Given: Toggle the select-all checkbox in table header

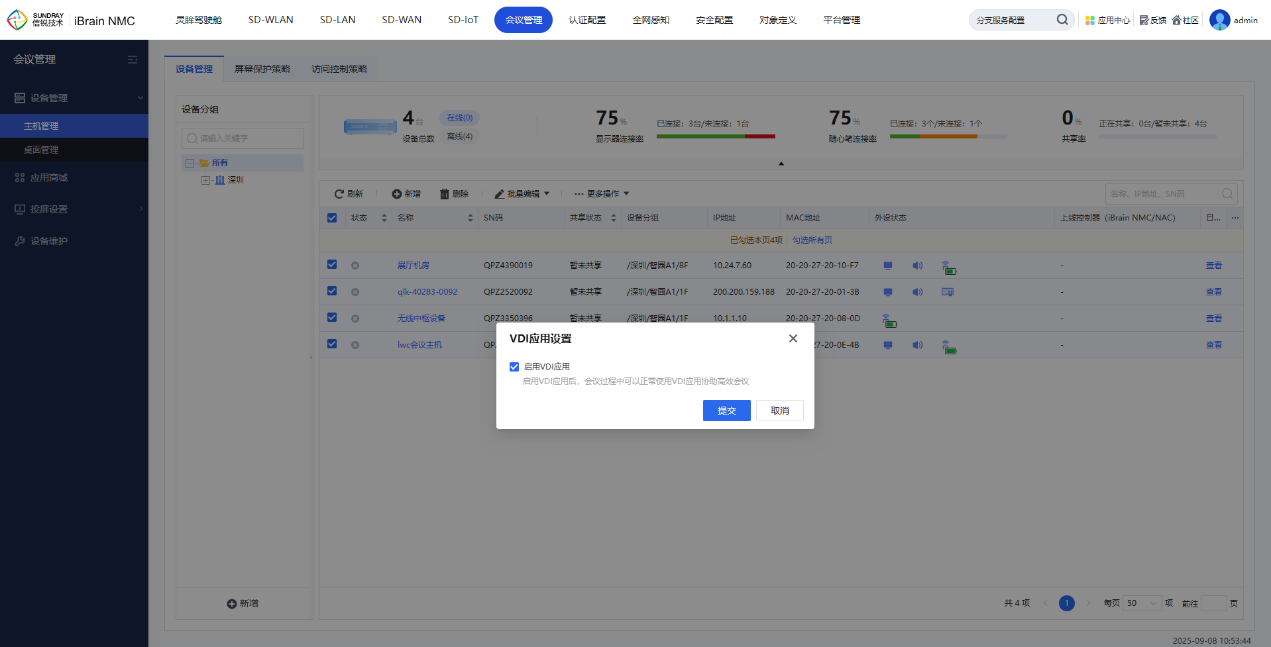Looking at the screenshot, I should pyautogui.click(x=332, y=217).
